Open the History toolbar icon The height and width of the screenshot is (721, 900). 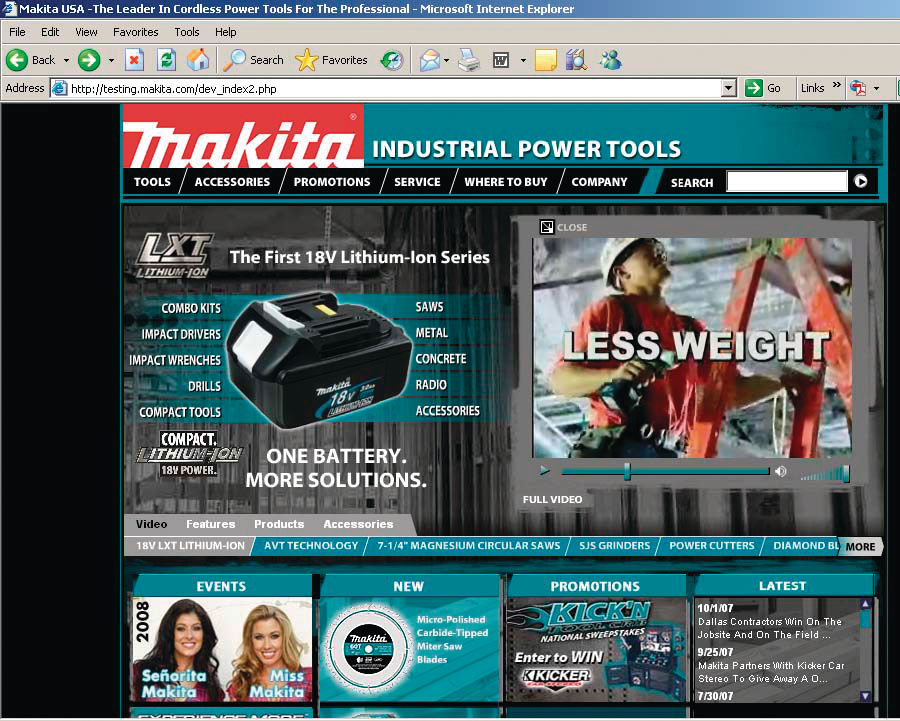click(x=392, y=60)
